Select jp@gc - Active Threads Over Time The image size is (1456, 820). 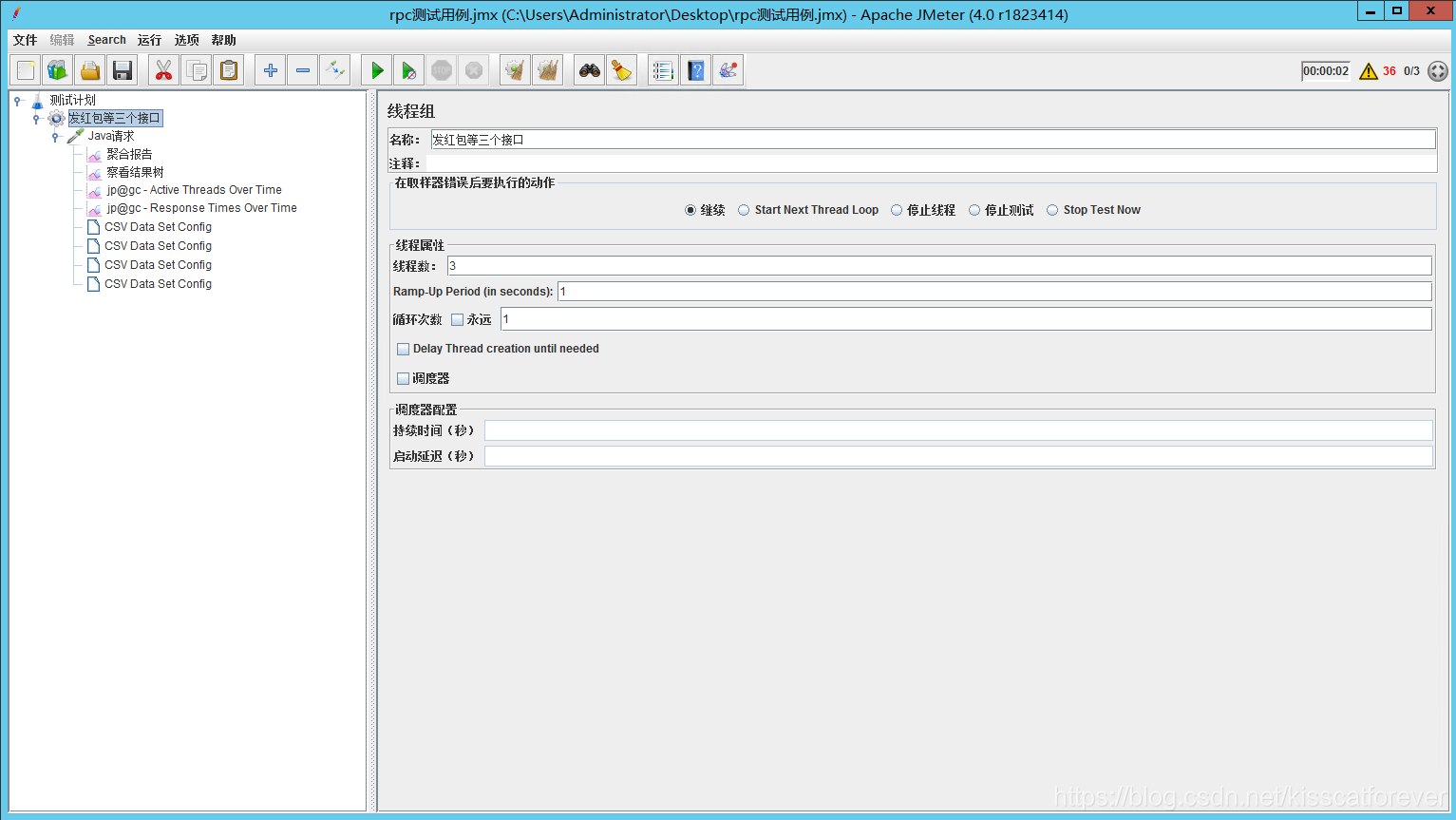(x=194, y=190)
